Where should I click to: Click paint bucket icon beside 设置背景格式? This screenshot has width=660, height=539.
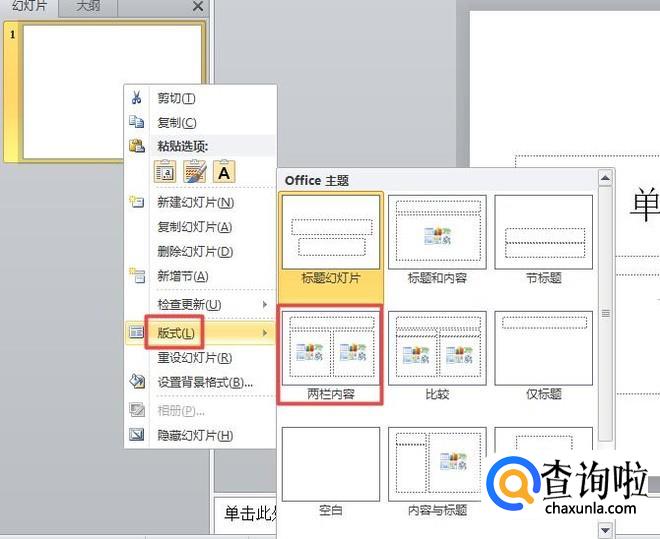point(137,381)
